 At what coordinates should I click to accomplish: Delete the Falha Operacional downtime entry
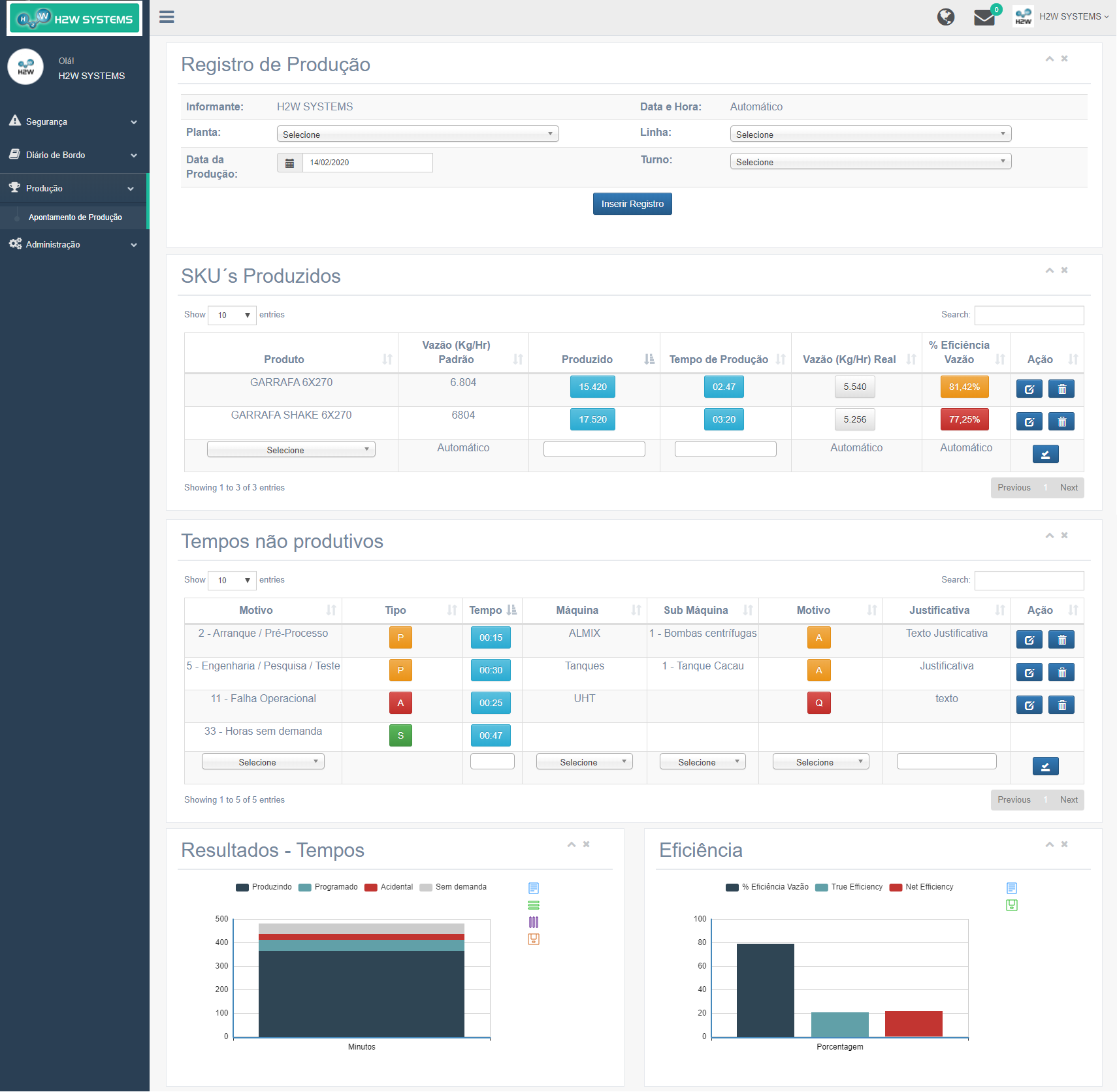tap(1061, 705)
